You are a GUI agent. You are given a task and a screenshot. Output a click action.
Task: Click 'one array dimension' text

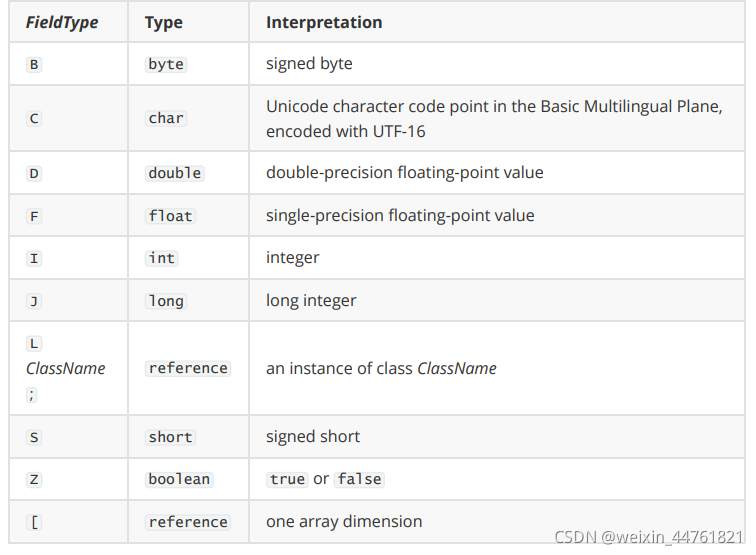pyautogui.click(x=344, y=522)
